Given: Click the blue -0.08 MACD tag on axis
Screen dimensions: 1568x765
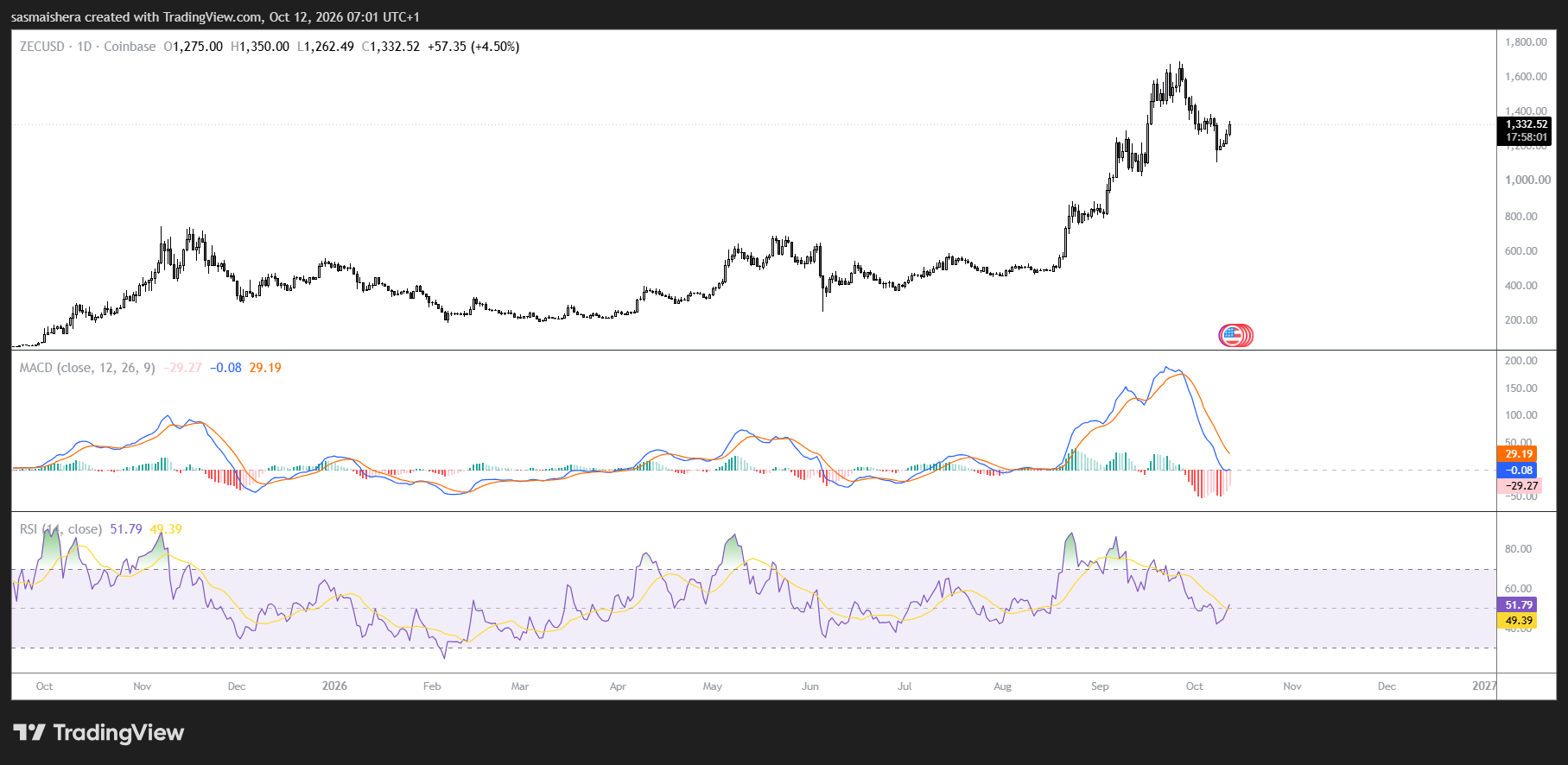Looking at the screenshot, I should pos(1518,471).
